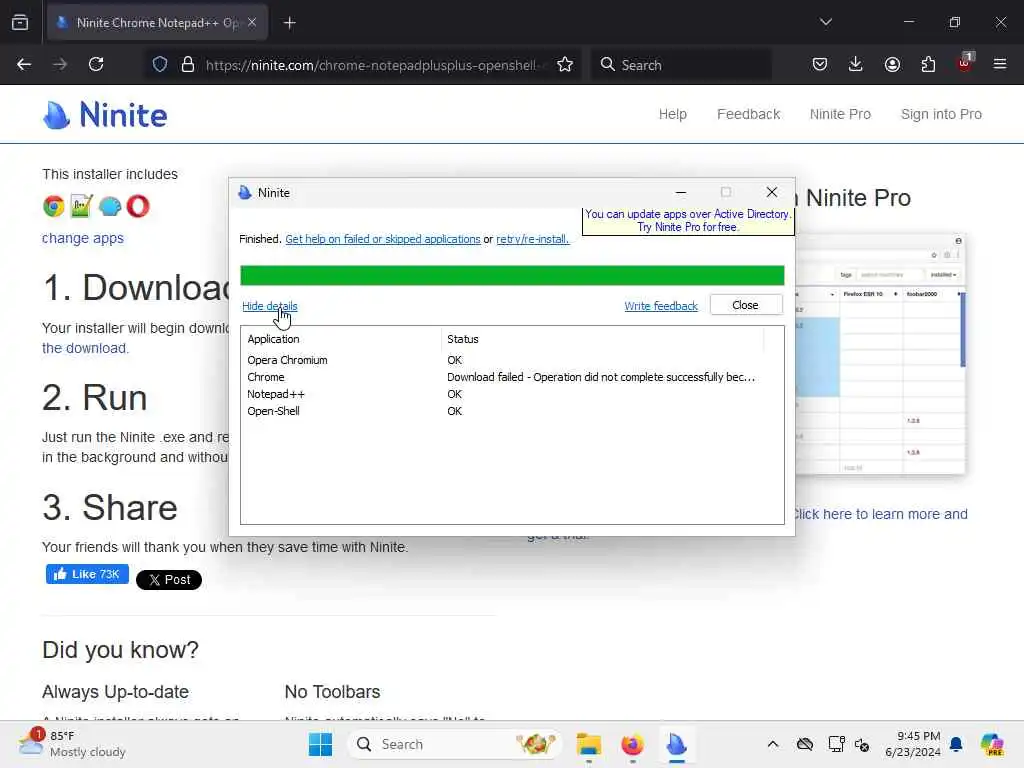Viewport: 1024px width, 768px height.
Task: Click the Try Ninite Pro for free banner
Action: [688, 221]
